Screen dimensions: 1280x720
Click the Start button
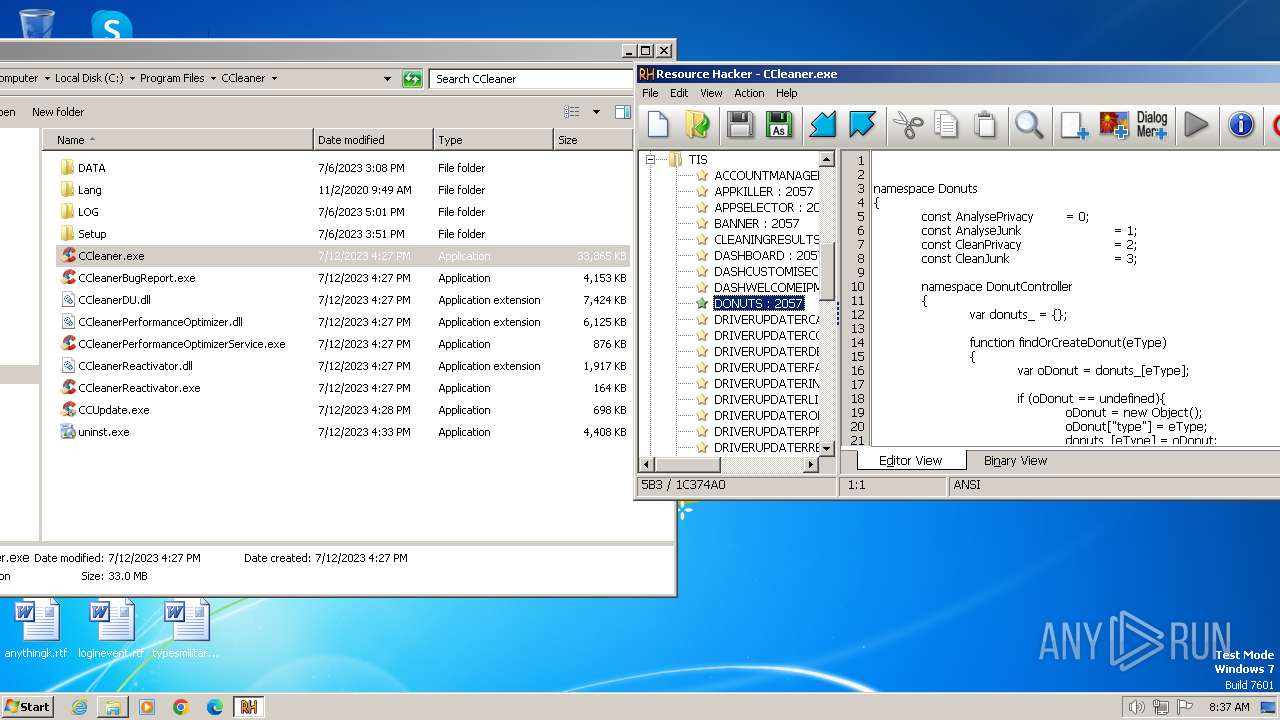click(27, 707)
